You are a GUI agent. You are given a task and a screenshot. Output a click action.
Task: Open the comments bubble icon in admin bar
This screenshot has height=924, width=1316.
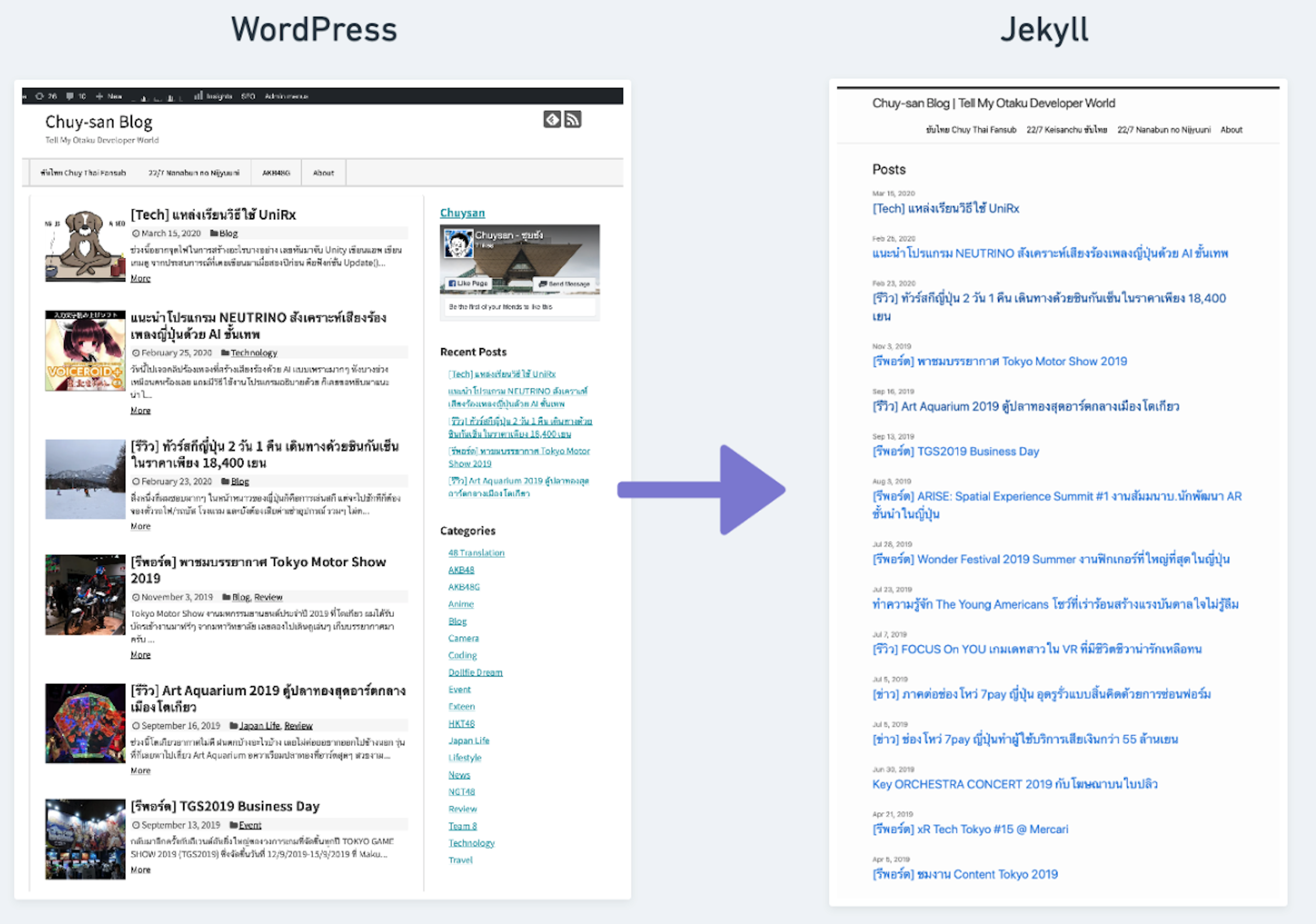pos(70,96)
